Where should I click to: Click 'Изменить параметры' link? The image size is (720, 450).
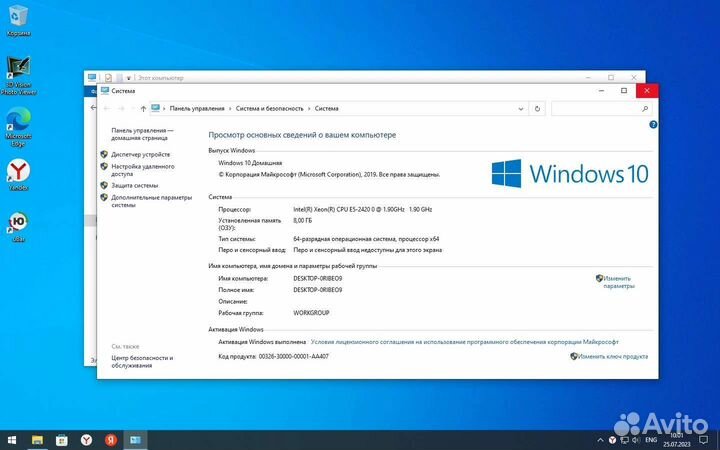(617, 282)
